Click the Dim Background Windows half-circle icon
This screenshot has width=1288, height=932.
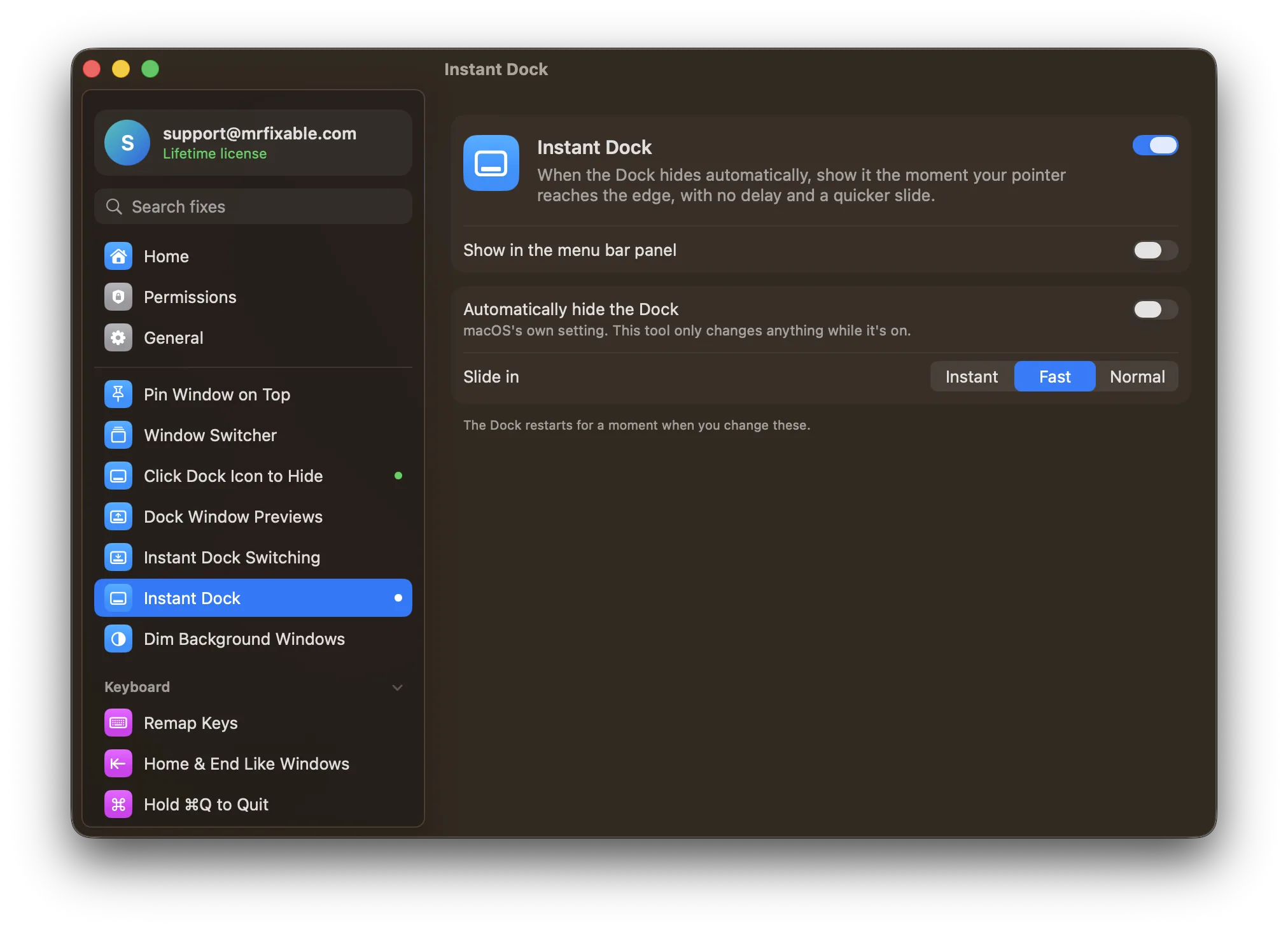(118, 639)
